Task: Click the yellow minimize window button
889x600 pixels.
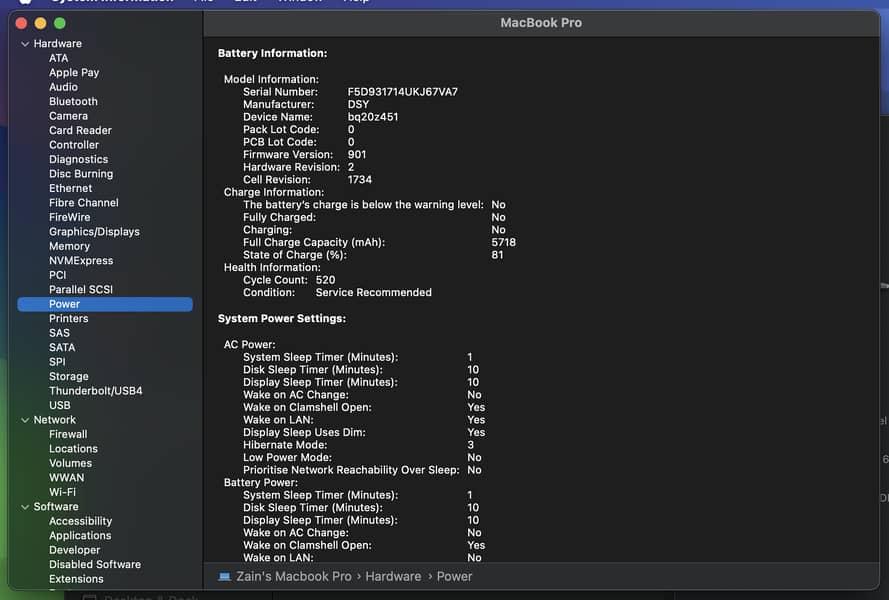Action: pyautogui.click(x=40, y=23)
